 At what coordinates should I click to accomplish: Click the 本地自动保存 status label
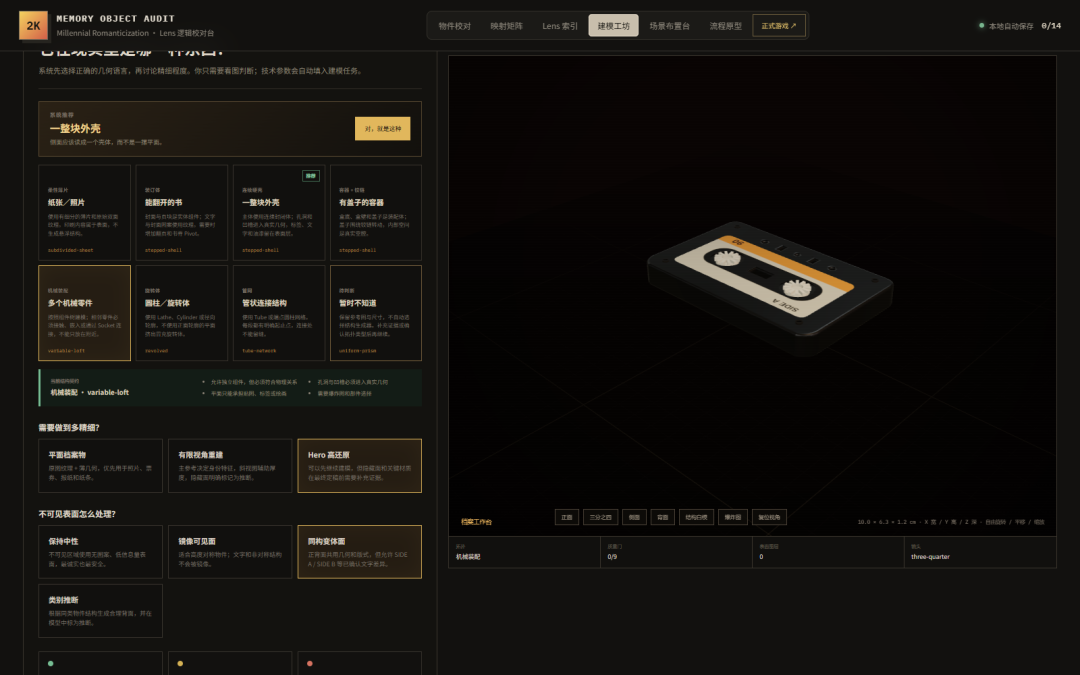pyautogui.click(x=1011, y=26)
